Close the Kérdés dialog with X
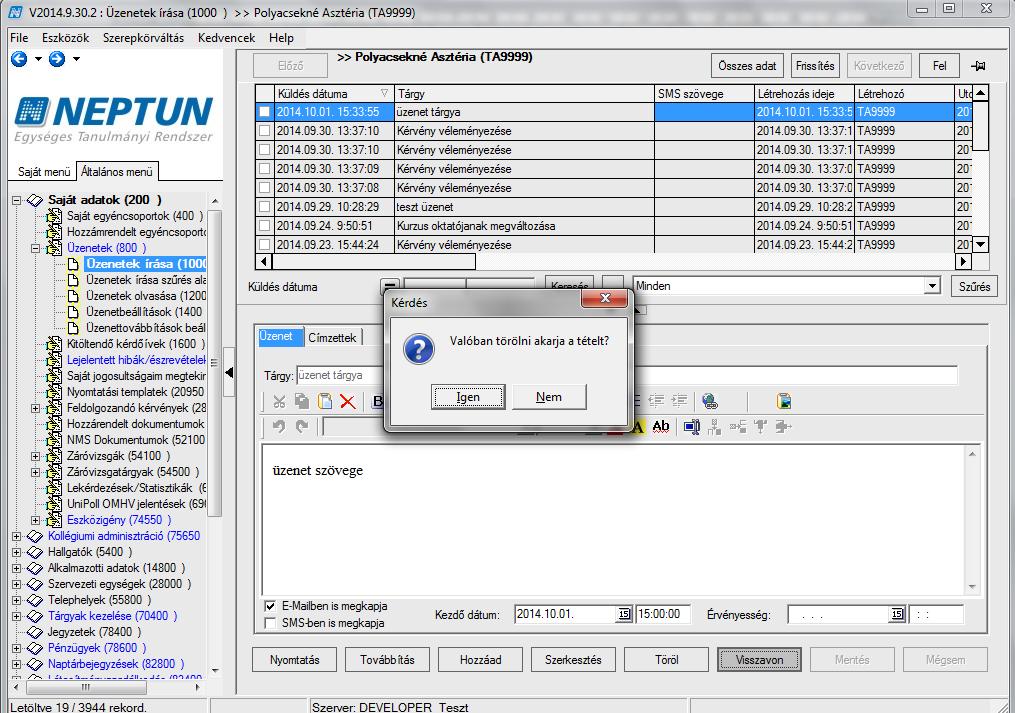Image resolution: width=1015 pixels, height=713 pixels. tap(605, 298)
